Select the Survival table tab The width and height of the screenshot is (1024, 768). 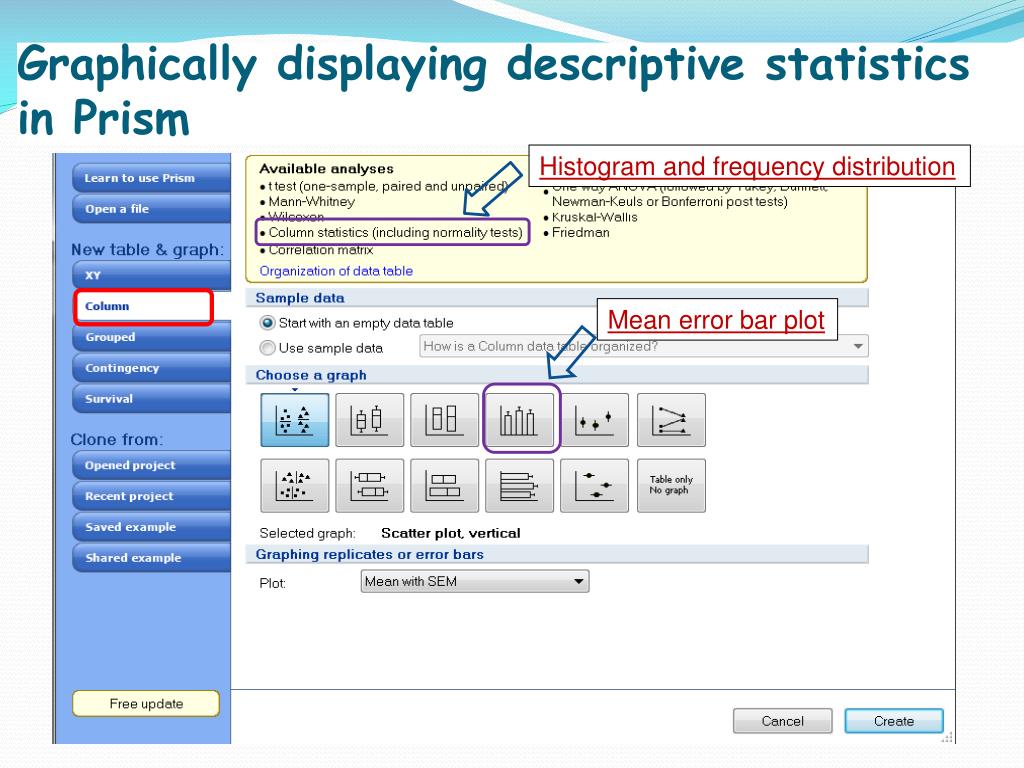click(150, 399)
